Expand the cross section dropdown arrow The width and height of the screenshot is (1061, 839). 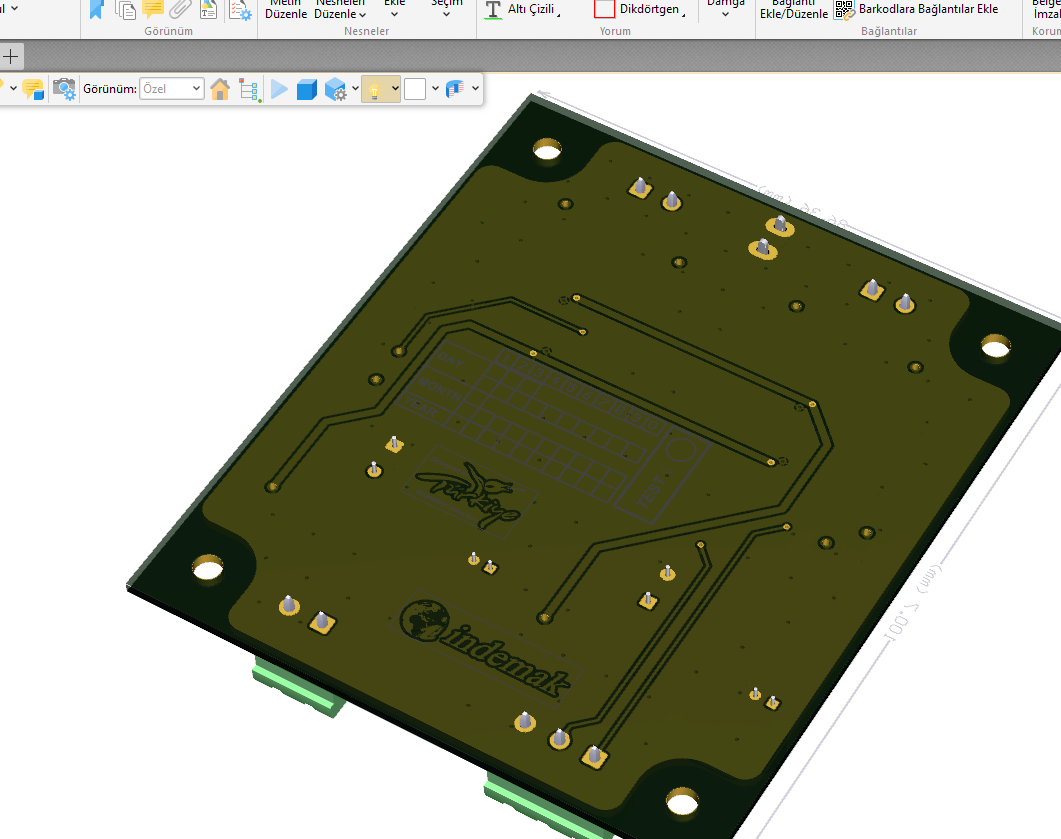pos(475,89)
